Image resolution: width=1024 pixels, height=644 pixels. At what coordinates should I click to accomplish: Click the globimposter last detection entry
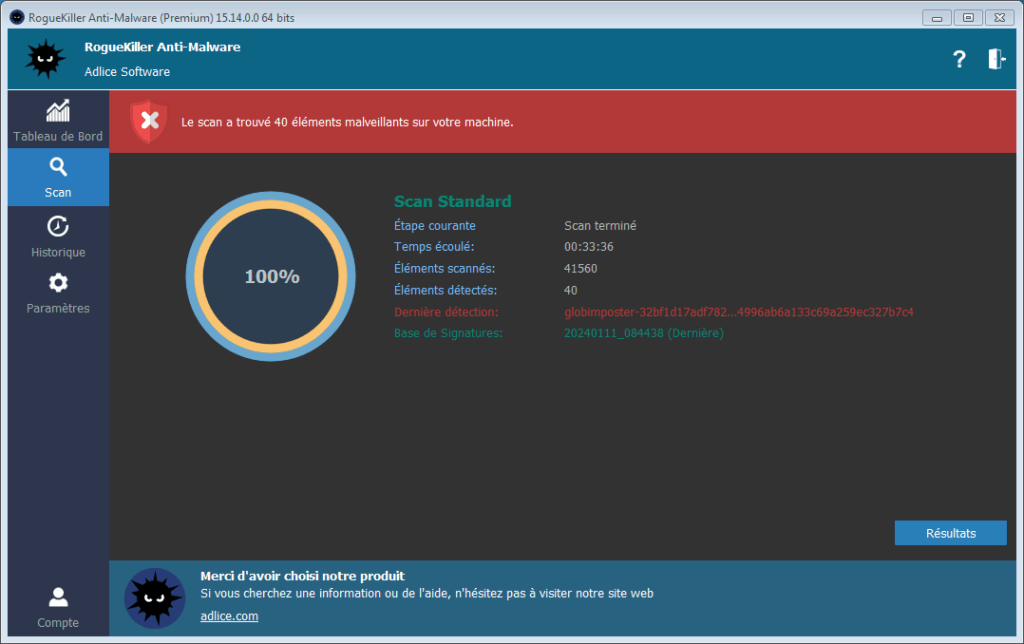pos(738,312)
